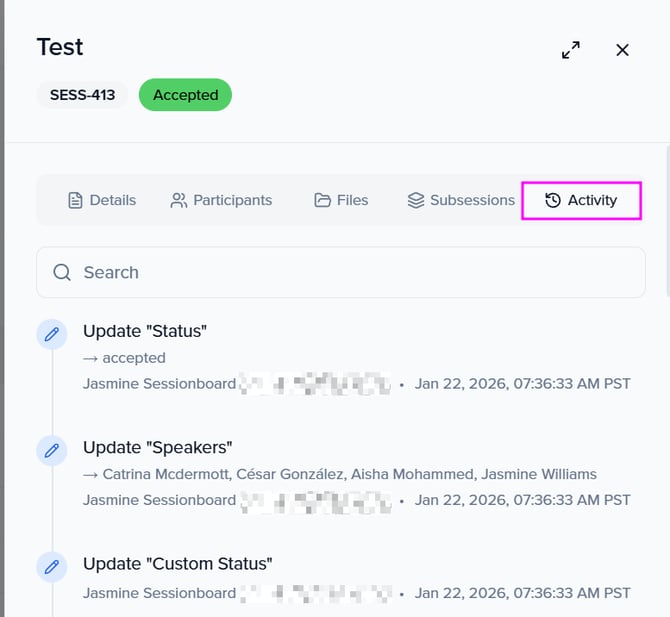Click the pencil icon beside Update "Custom Status"

[52, 567]
